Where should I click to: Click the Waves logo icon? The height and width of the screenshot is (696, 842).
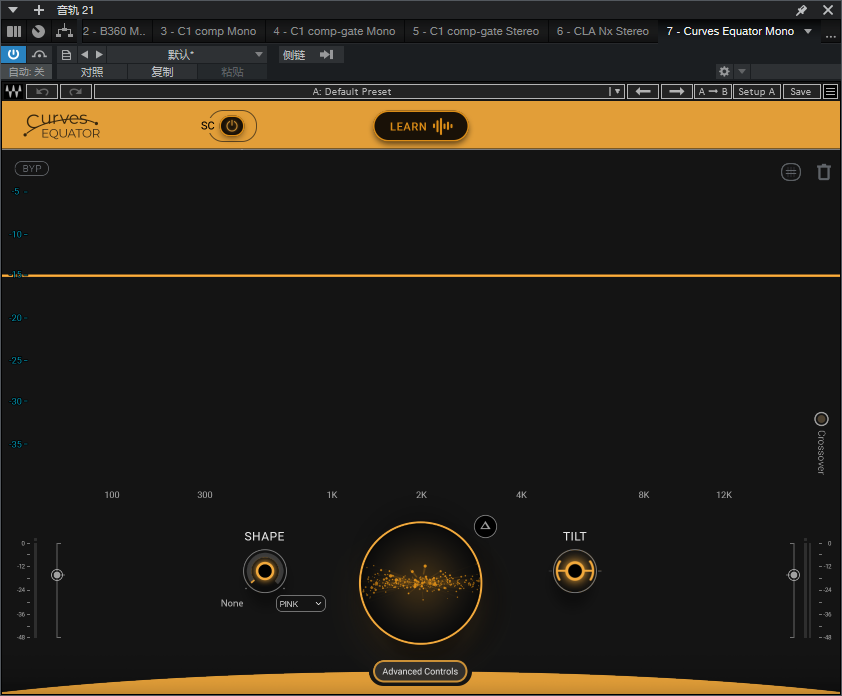[13, 92]
